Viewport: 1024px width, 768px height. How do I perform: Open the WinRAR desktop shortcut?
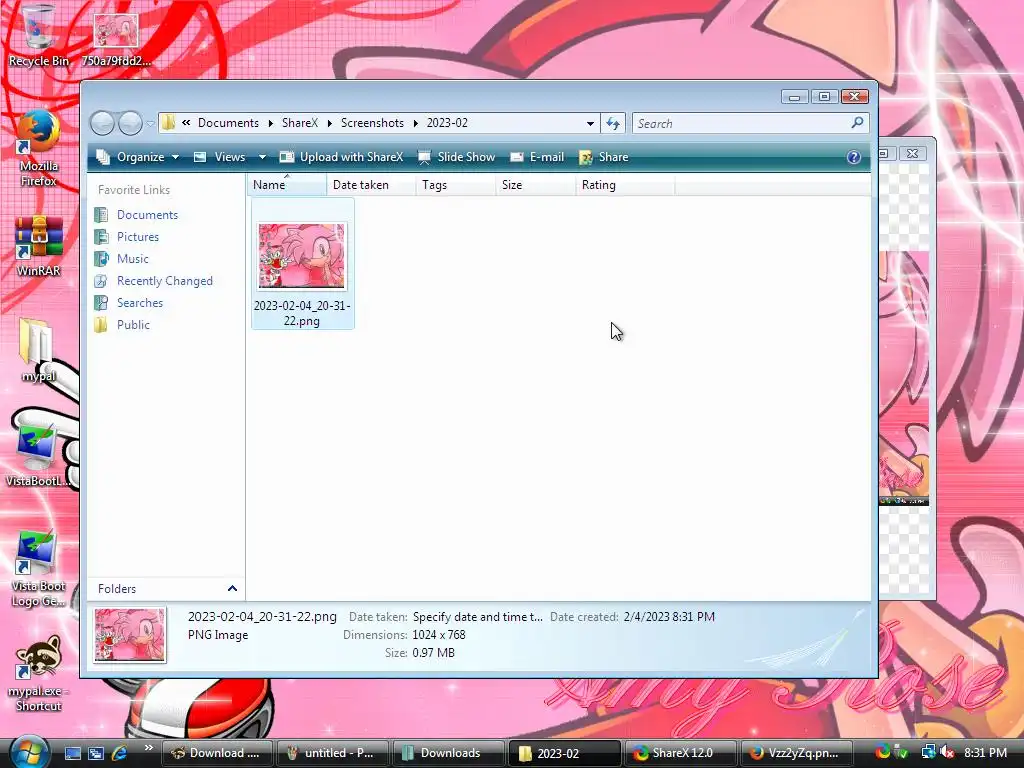coord(39,247)
